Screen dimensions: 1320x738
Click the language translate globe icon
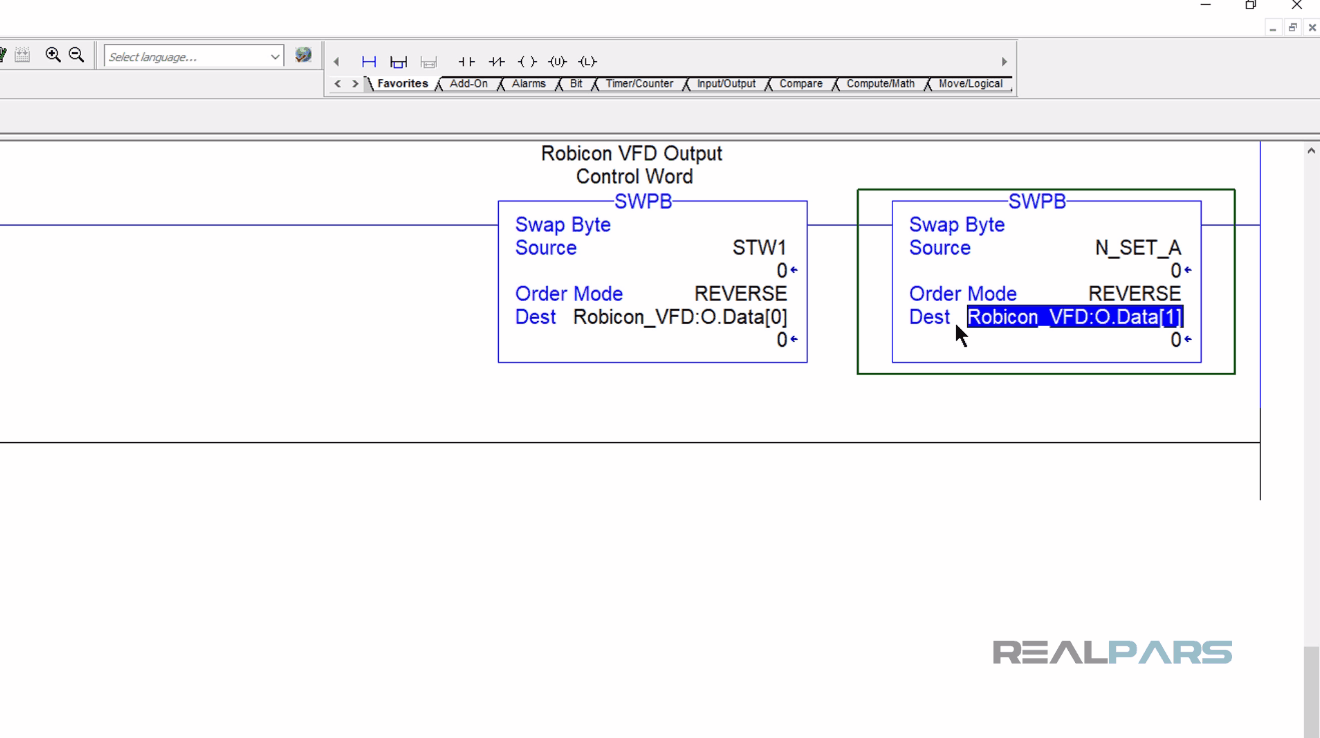pos(302,55)
